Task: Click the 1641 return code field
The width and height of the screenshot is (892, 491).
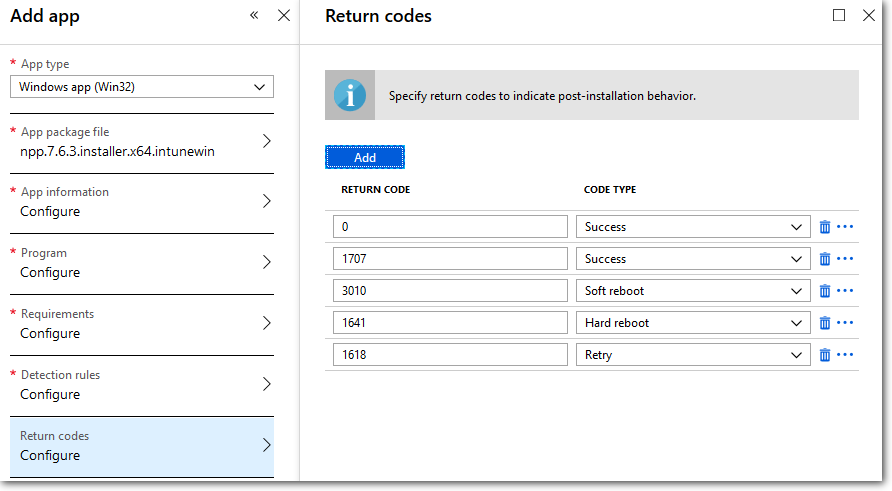Action: coord(450,323)
